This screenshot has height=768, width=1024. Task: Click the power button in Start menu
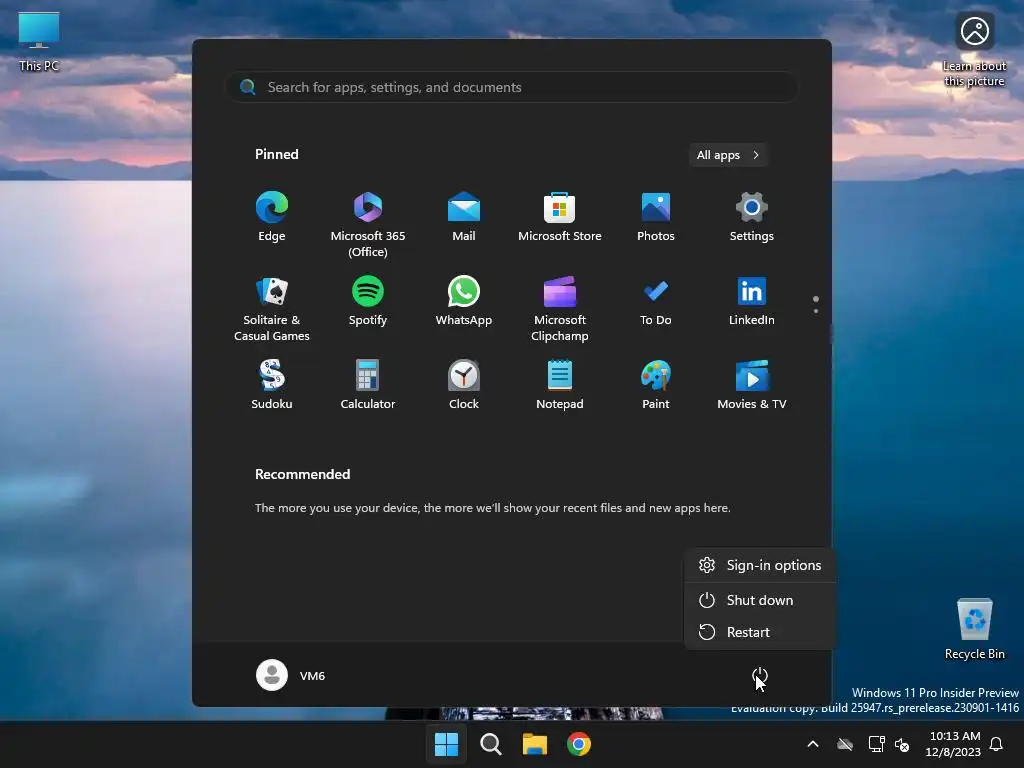coord(760,675)
